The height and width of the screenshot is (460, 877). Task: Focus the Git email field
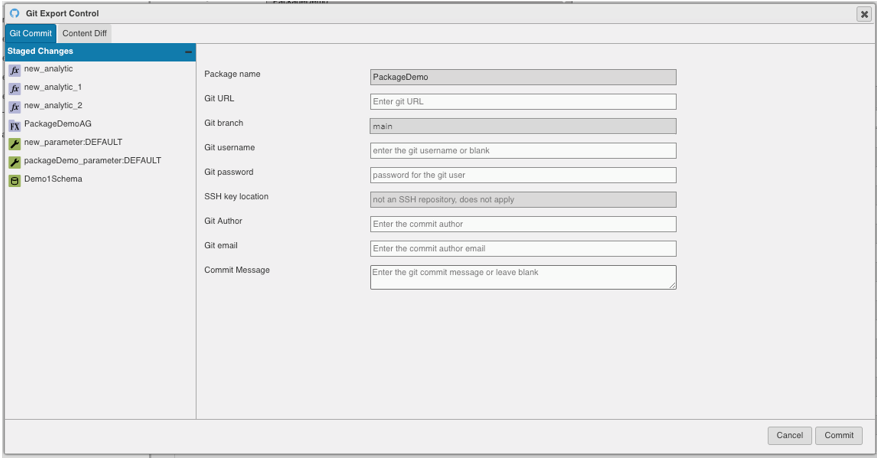pyautogui.click(x=523, y=248)
